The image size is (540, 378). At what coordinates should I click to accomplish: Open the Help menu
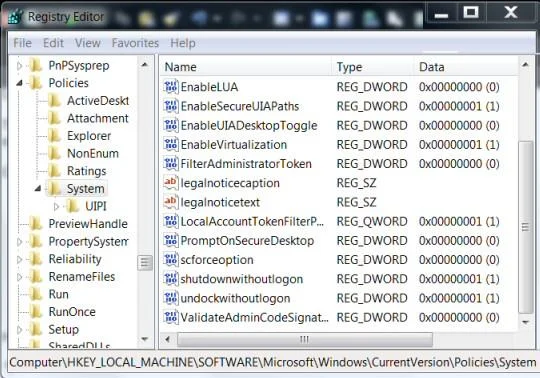click(183, 43)
